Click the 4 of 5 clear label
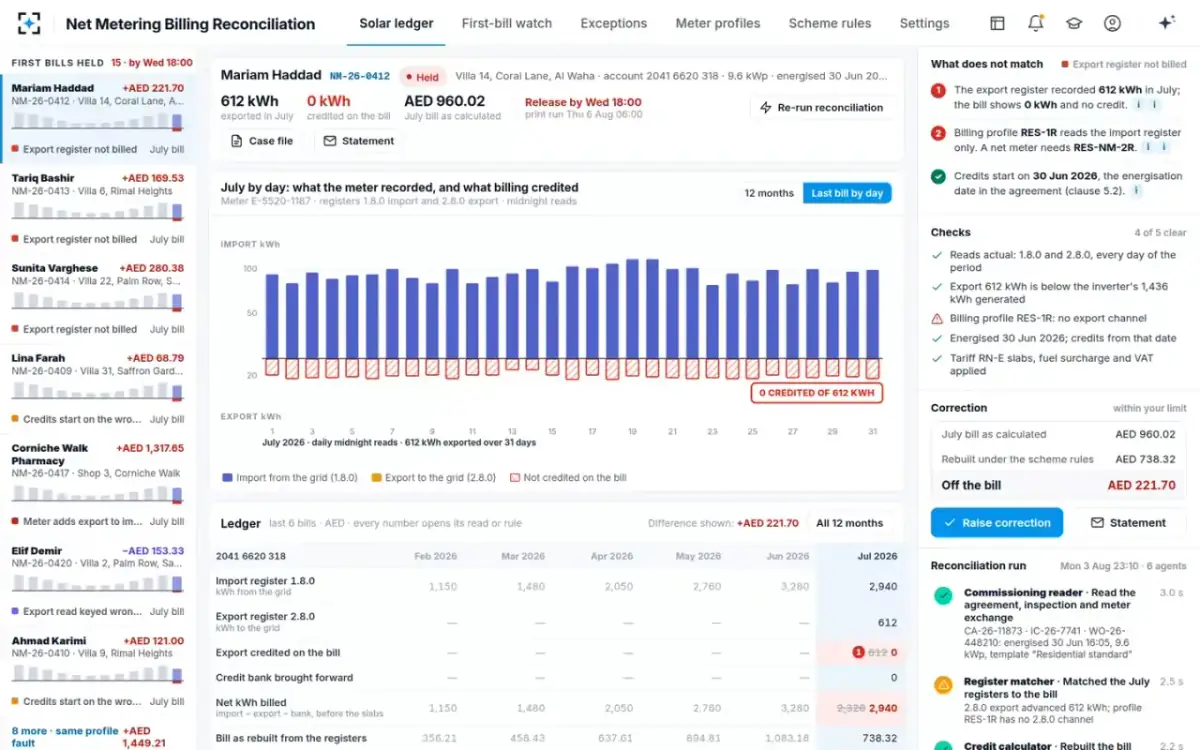 pos(1160,233)
